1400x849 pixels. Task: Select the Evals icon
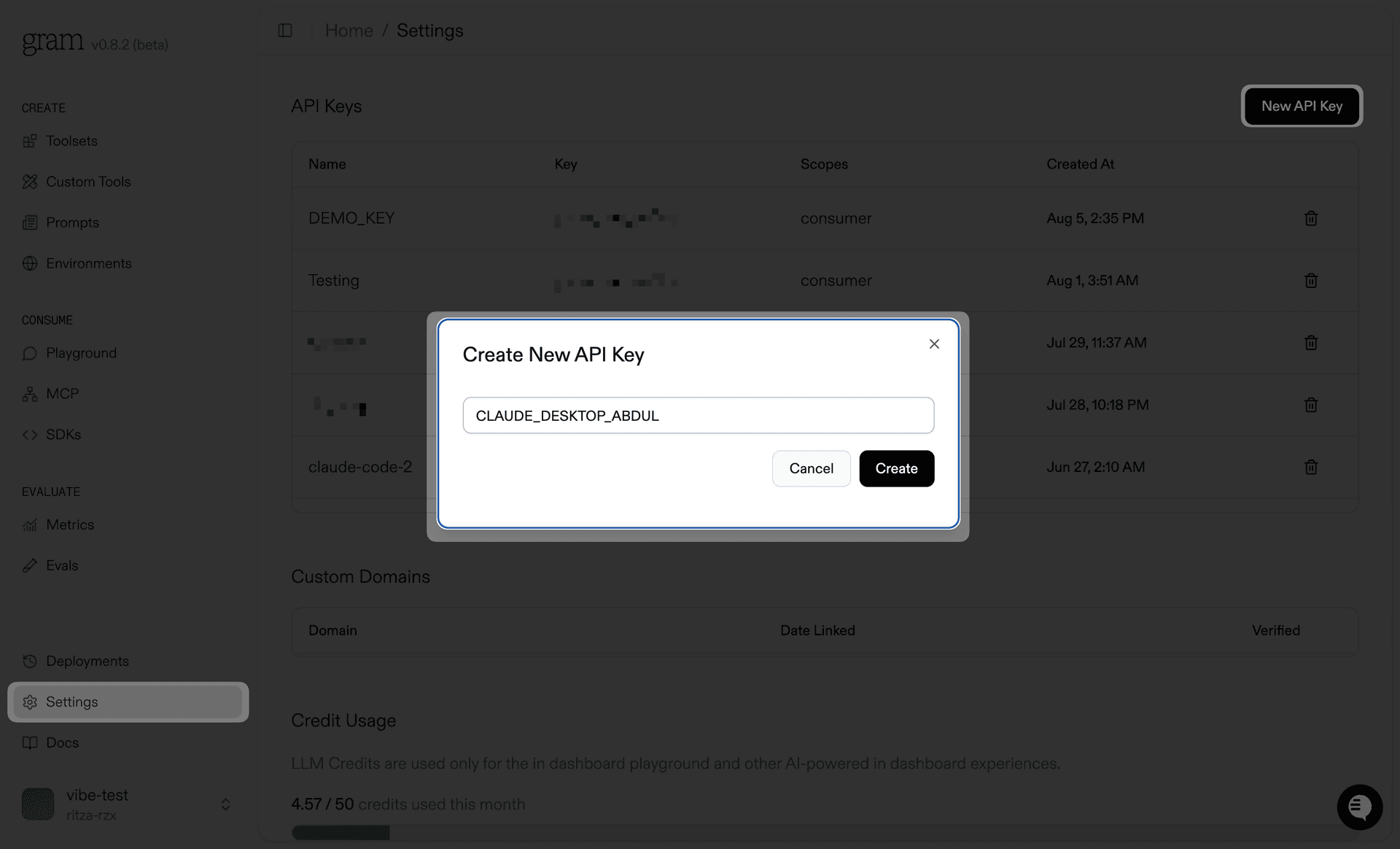pyautogui.click(x=30, y=565)
